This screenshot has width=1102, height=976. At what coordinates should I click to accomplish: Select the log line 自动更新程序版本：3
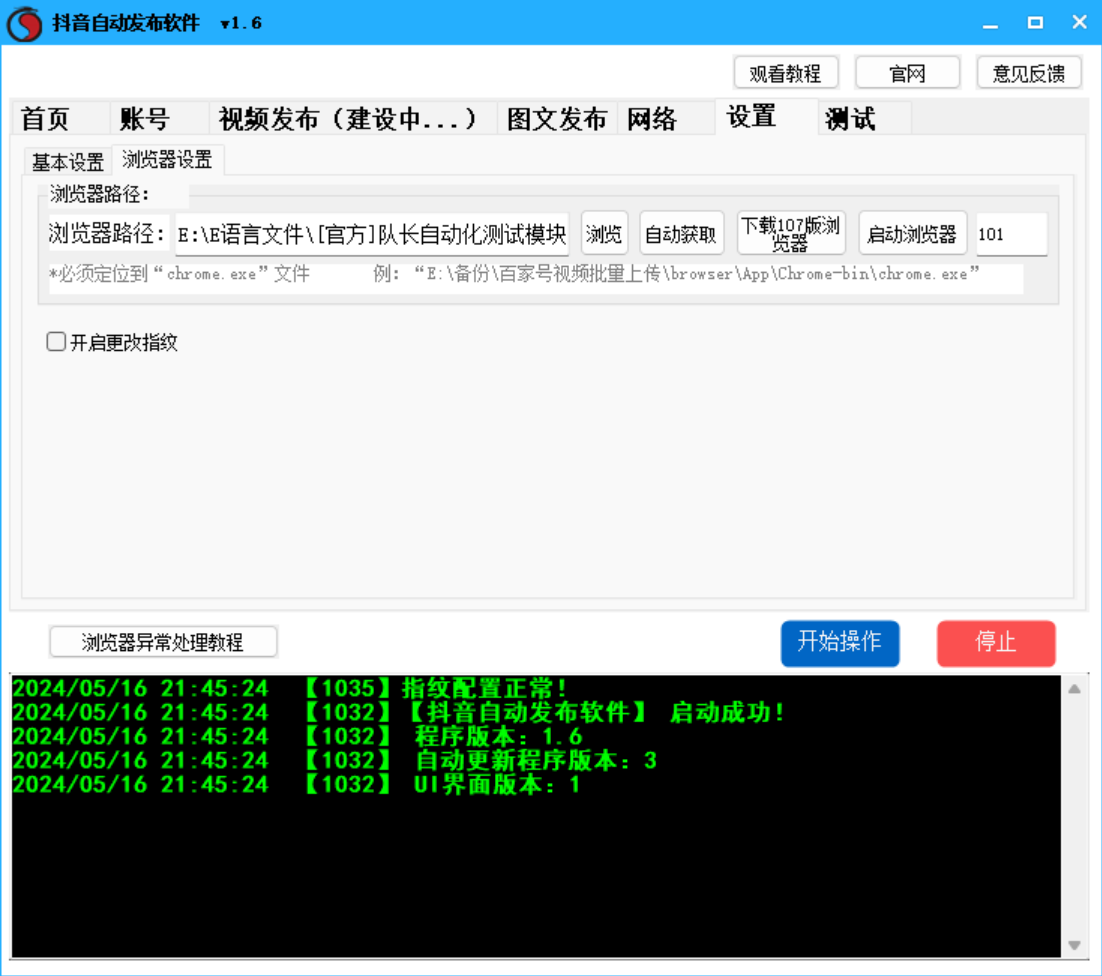[x=335, y=760]
